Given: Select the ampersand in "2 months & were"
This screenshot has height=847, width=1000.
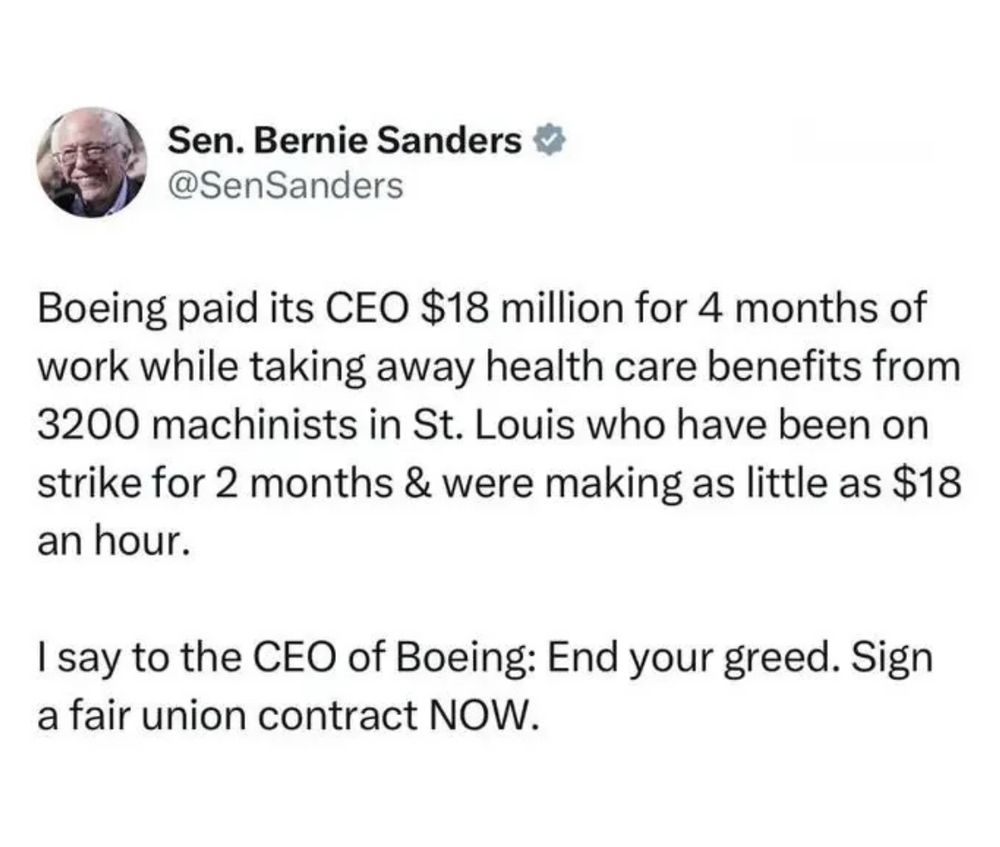Looking at the screenshot, I should tap(417, 484).
